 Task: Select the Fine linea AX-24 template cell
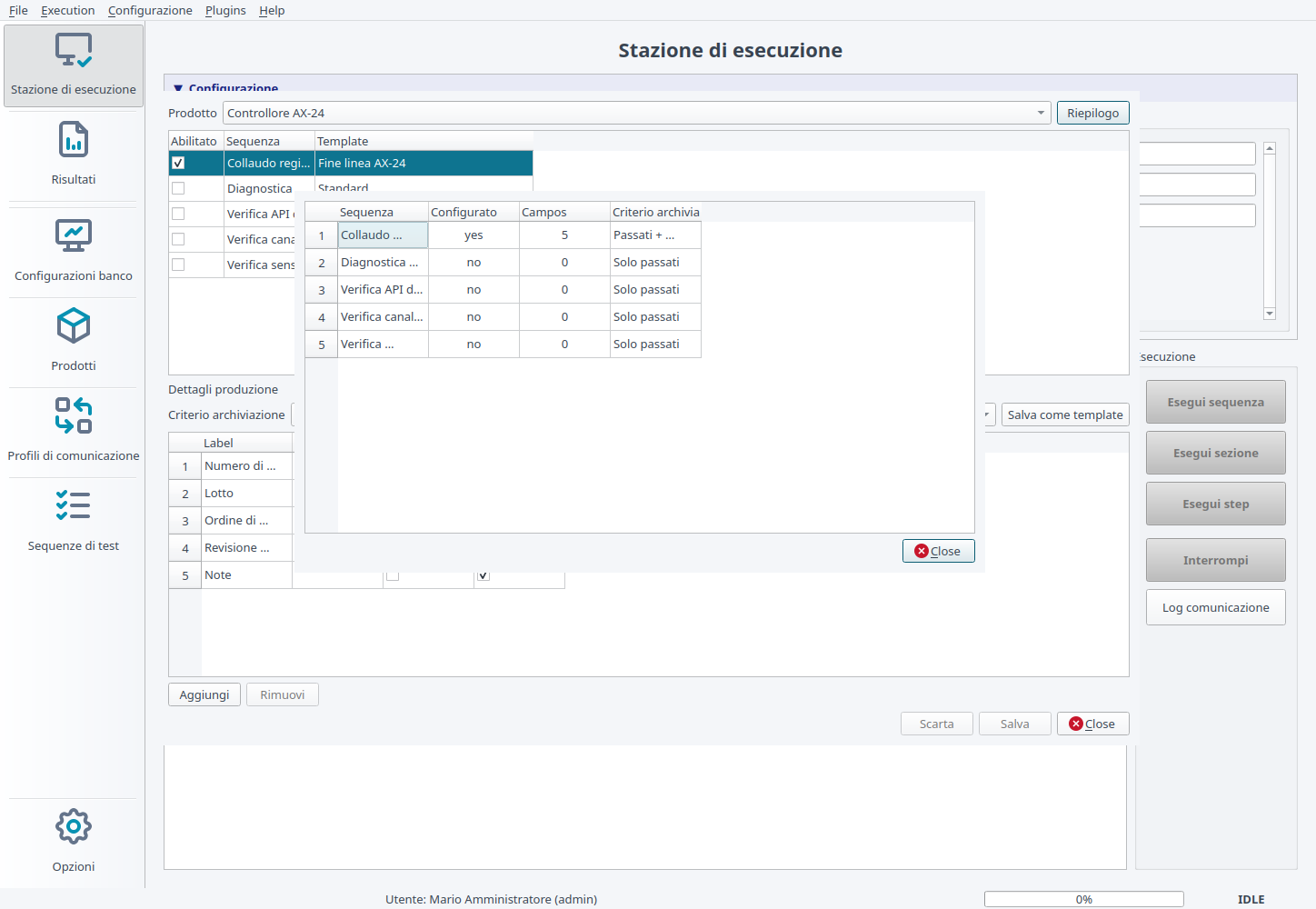tap(424, 163)
